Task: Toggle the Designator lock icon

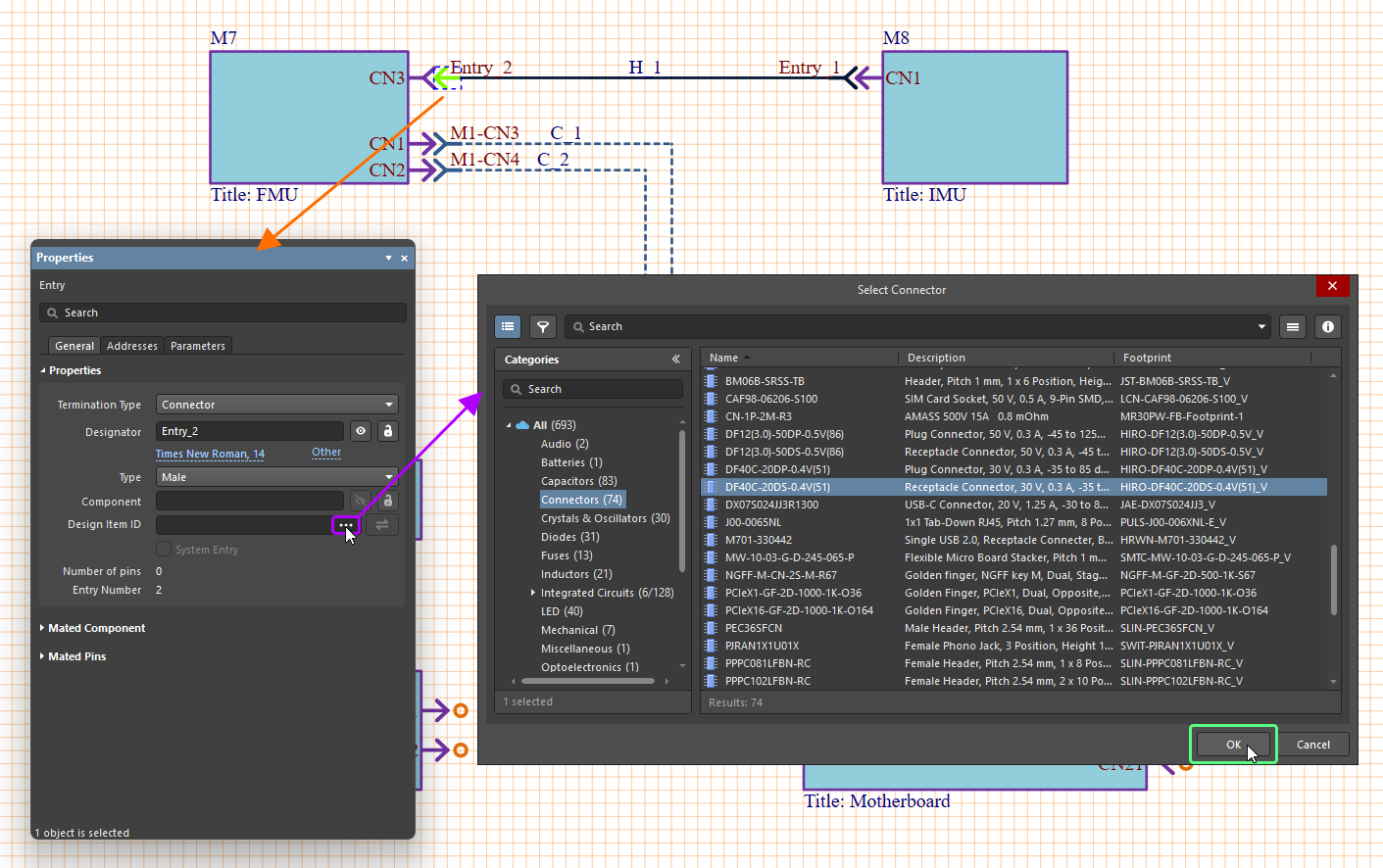Action: click(388, 431)
